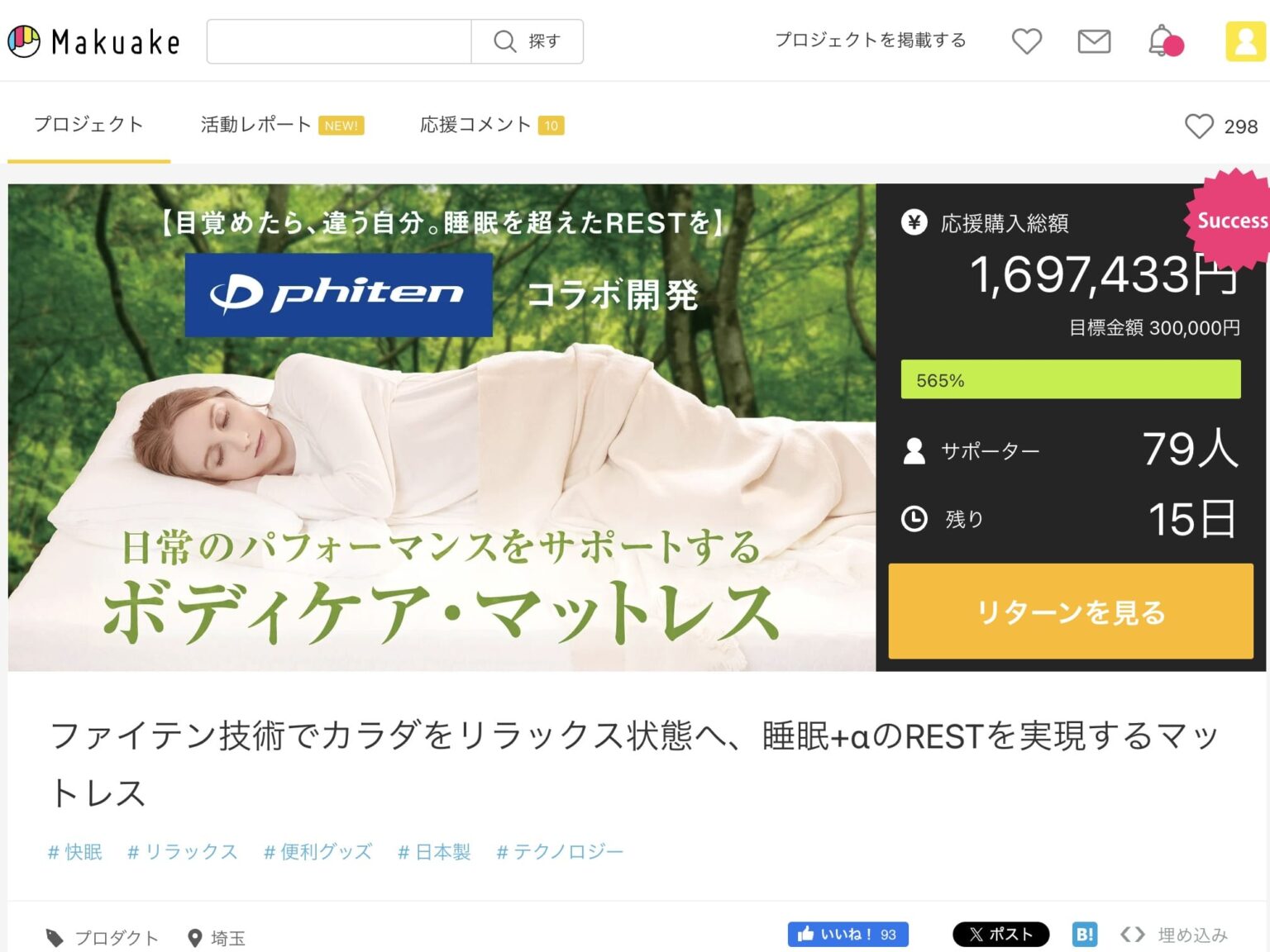Select the プロジェクト tab
The image size is (1270, 952).
click(88, 125)
